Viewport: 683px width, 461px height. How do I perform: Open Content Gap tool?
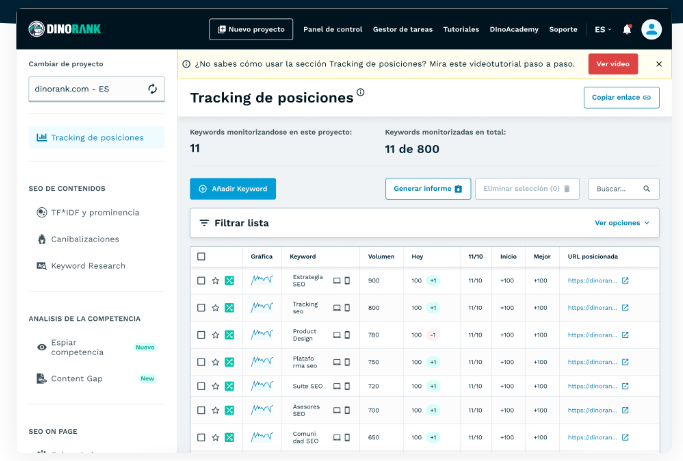[96, 379]
